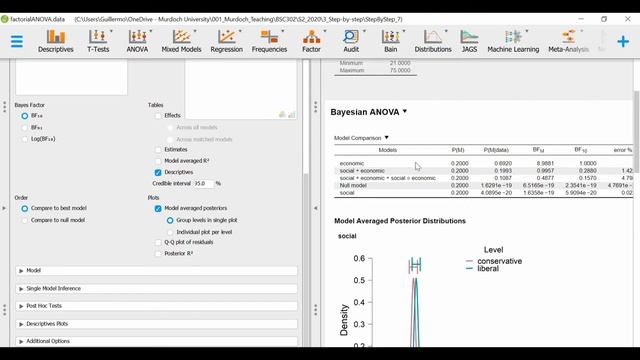Enable the Estimates checkbox
Image resolution: width=640 pixels, height=360 pixels.
158,150
